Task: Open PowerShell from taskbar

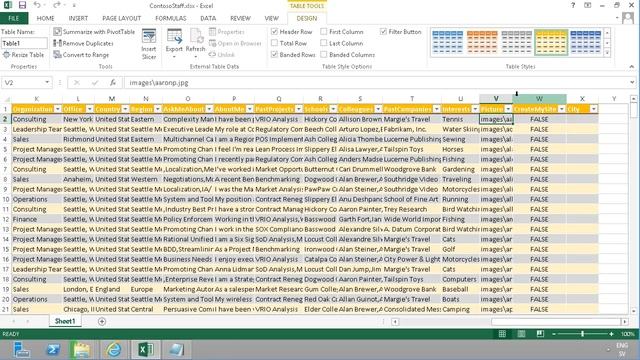Action: (x=52, y=350)
